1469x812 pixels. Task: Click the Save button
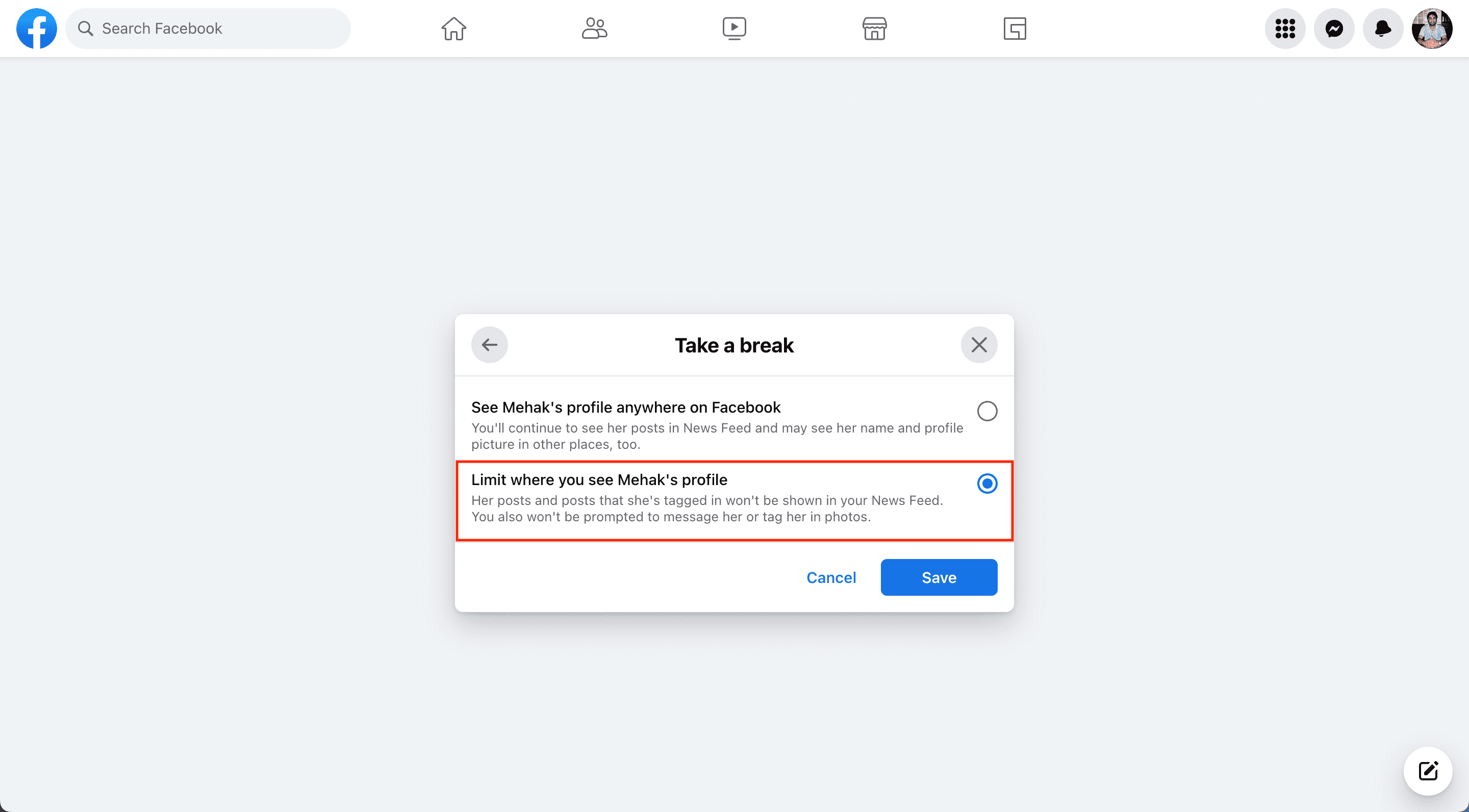[x=939, y=577]
